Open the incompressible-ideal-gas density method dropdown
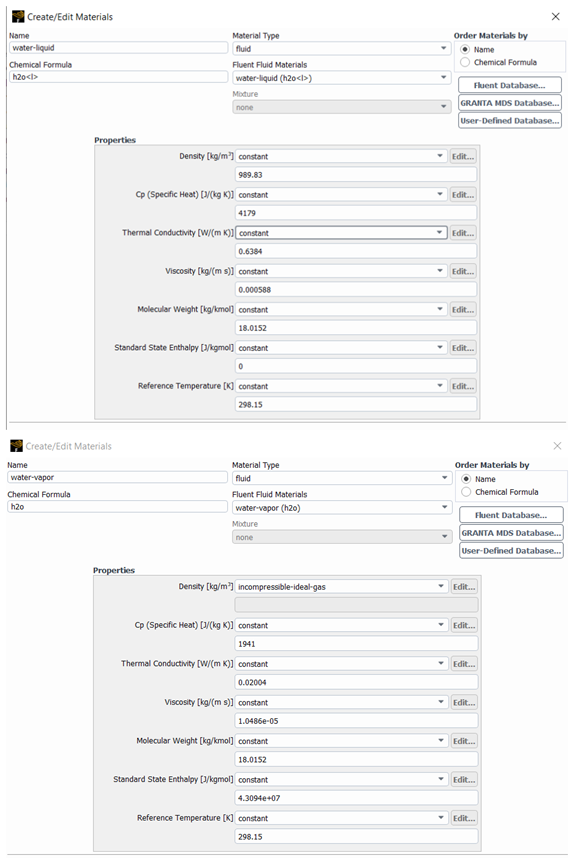The image size is (574, 864). [341, 587]
